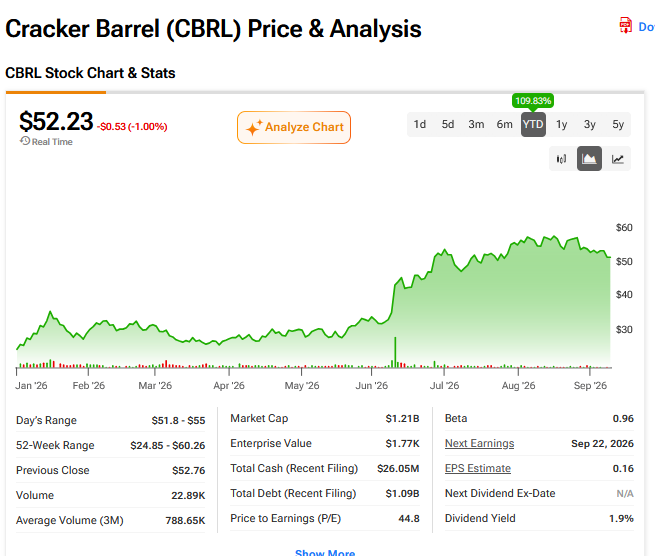The width and height of the screenshot is (655, 556).
Task: Click the Analyze Chart button
Action: [294, 127]
